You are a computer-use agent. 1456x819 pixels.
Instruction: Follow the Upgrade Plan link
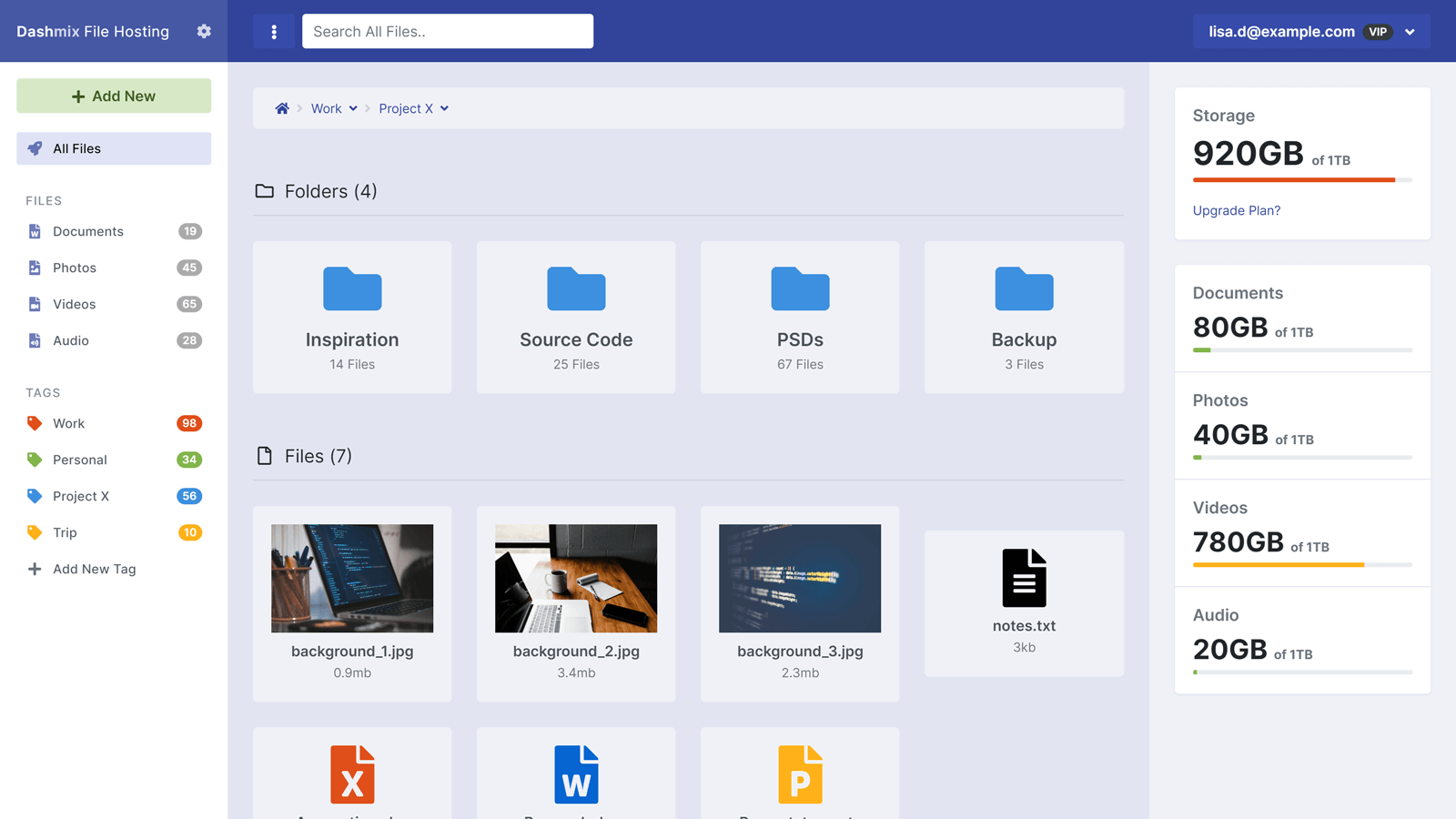(x=1236, y=210)
